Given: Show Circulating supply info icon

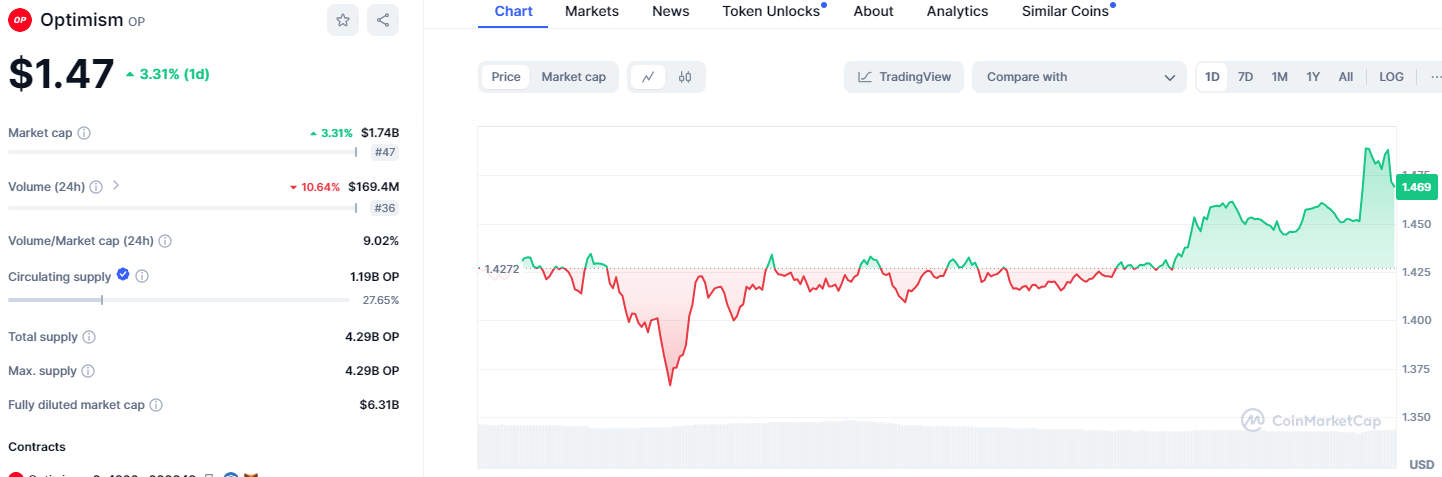Looking at the screenshot, I should point(142,276).
